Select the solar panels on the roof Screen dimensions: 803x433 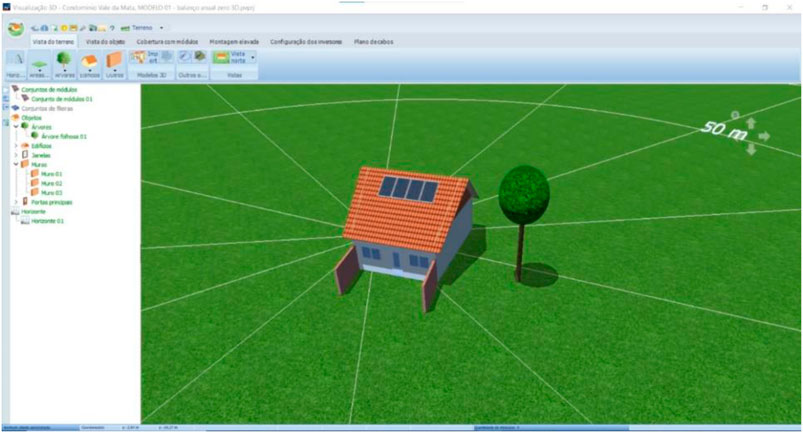[x=408, y=189]
